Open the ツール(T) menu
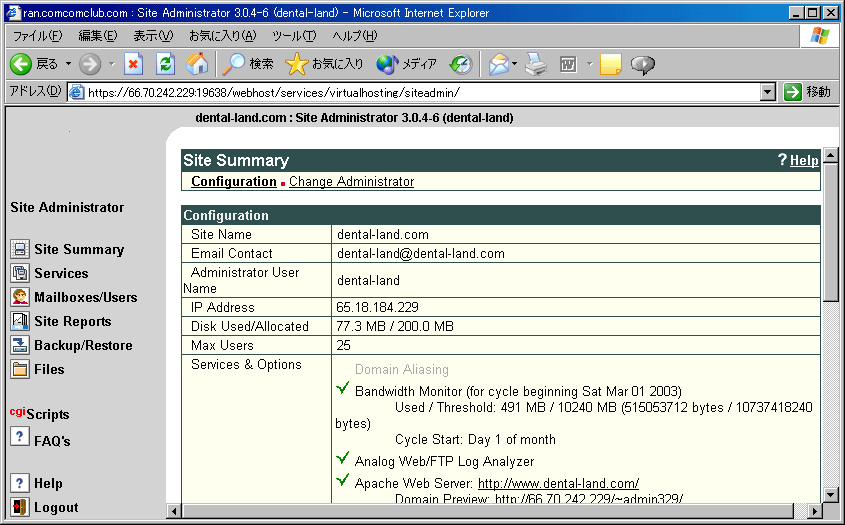The height and width of the screenshot is (525, 845). (294, 36)
